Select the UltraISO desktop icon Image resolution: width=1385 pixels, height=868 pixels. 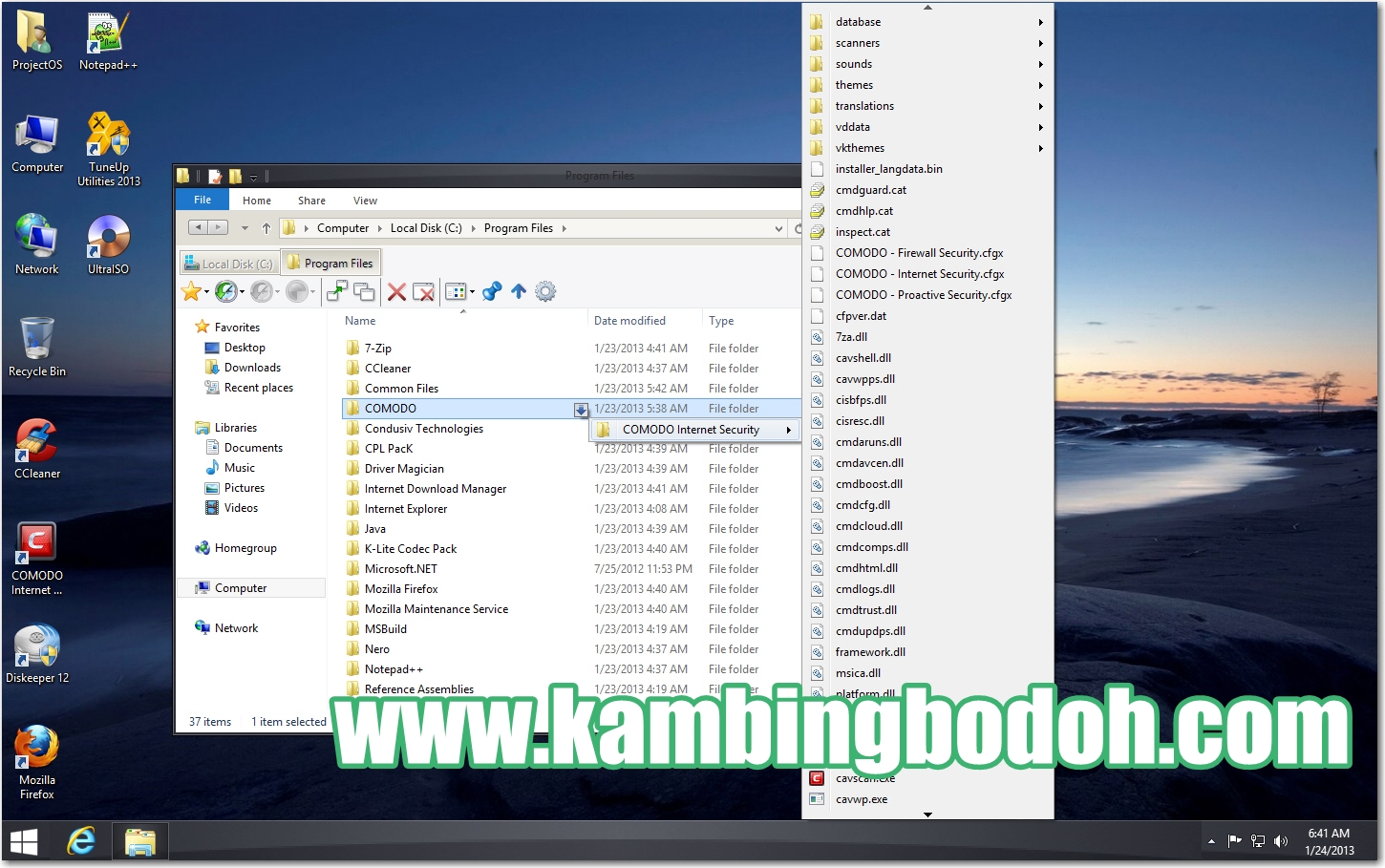108,244
